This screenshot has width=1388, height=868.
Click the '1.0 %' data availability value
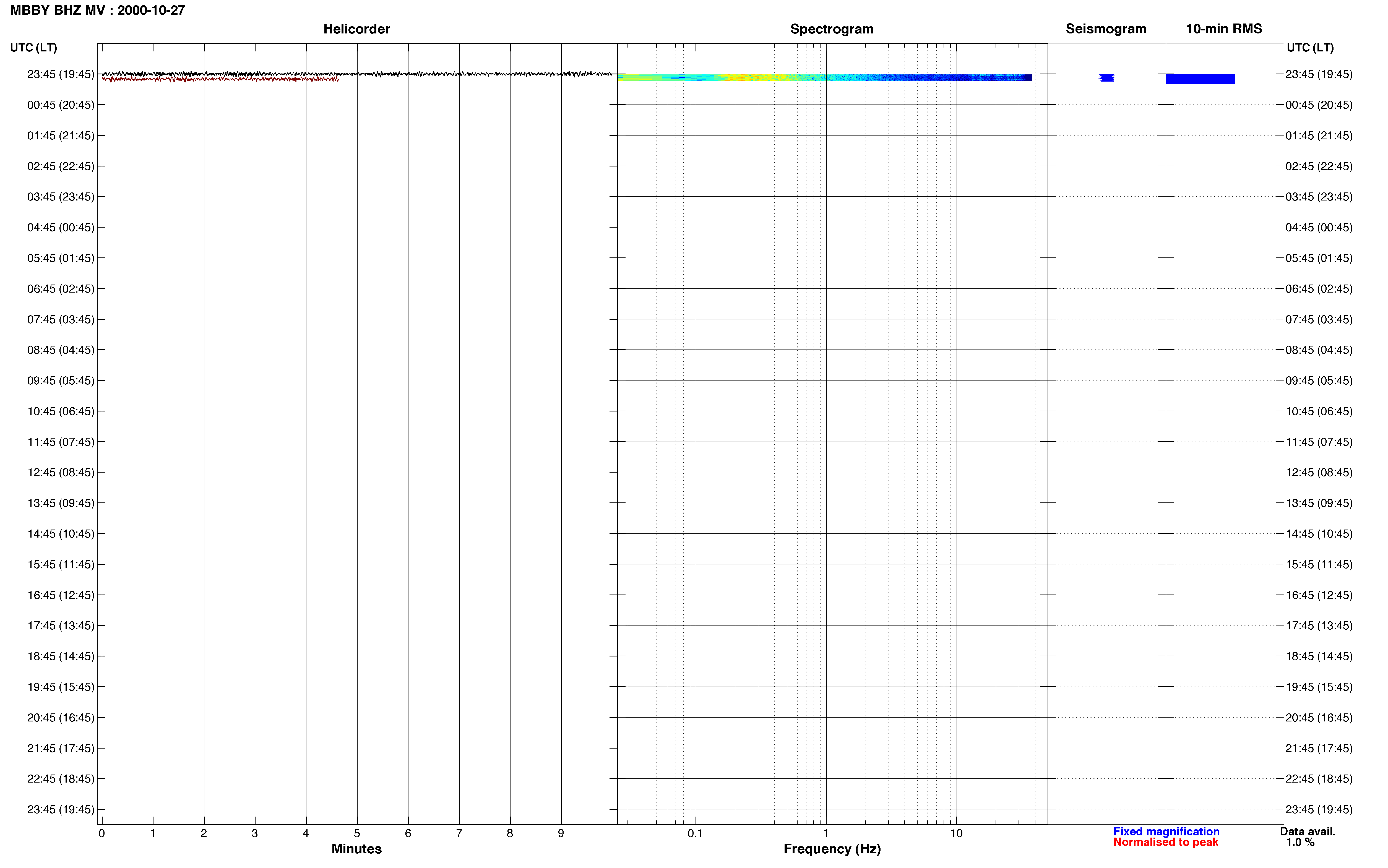point(1300,842)
